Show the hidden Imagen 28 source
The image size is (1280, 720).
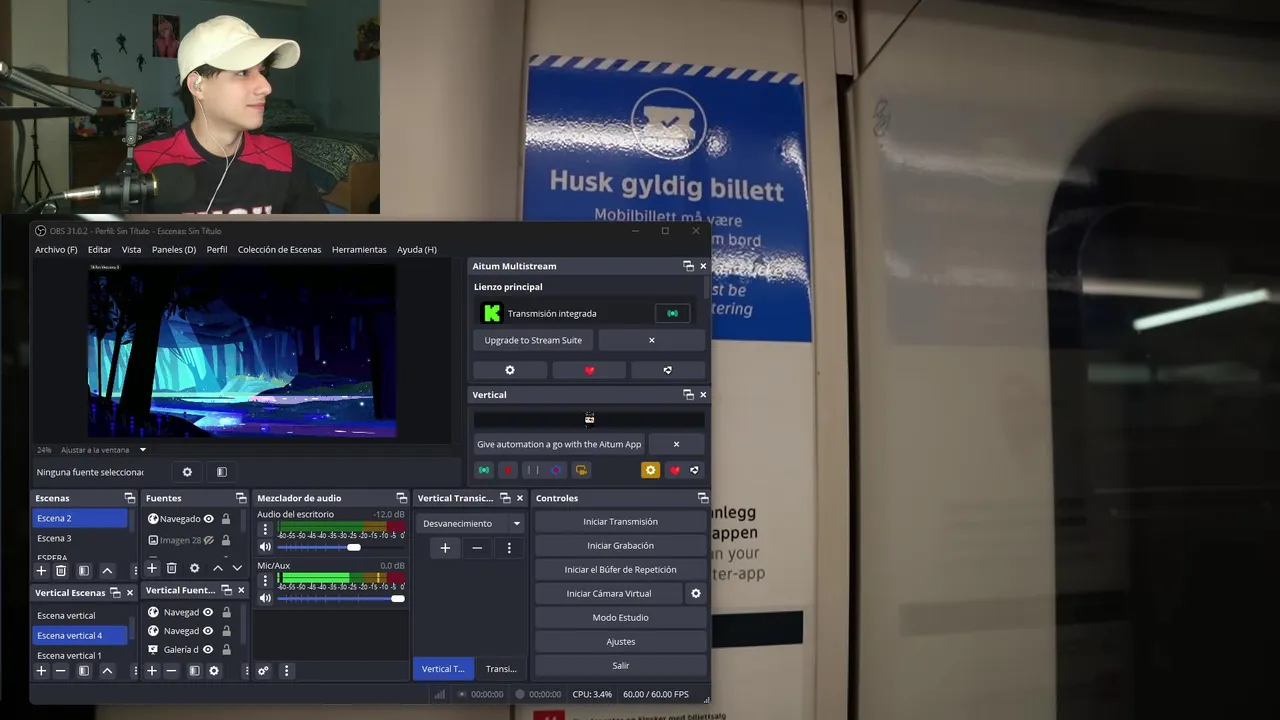tap(209, 540)
